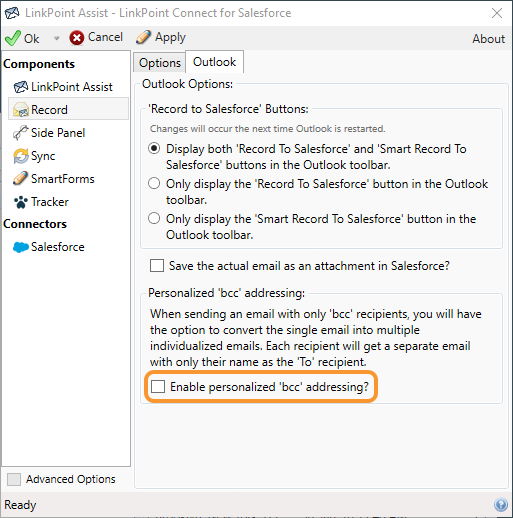The width and height of the screenshot is (513, 518).
Task: Switch to the Options tab
Action: 160,62
